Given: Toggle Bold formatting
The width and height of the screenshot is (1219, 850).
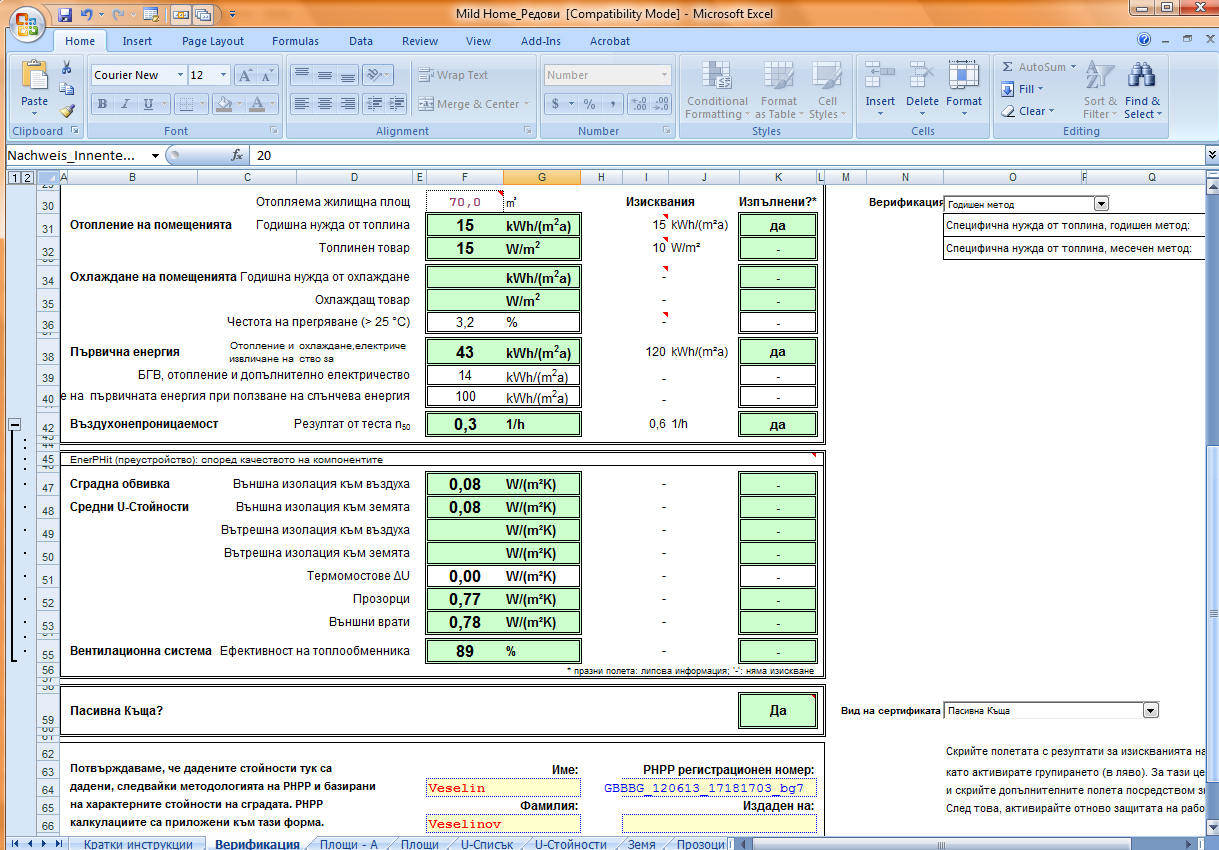Looking at the screenshot, I should tap(102, 104).
